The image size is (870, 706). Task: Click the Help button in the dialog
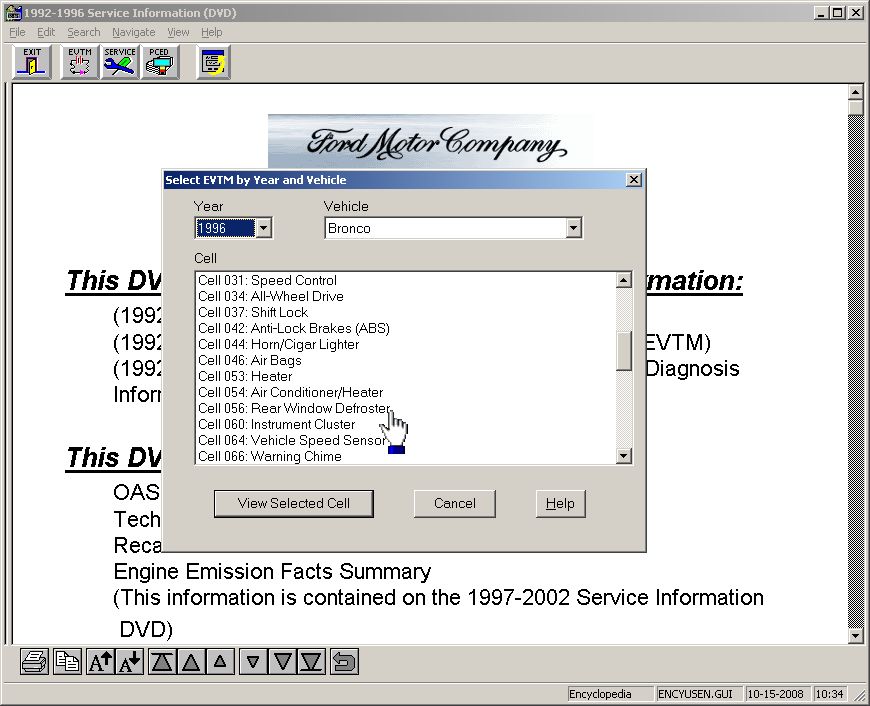tap(560, 503)
